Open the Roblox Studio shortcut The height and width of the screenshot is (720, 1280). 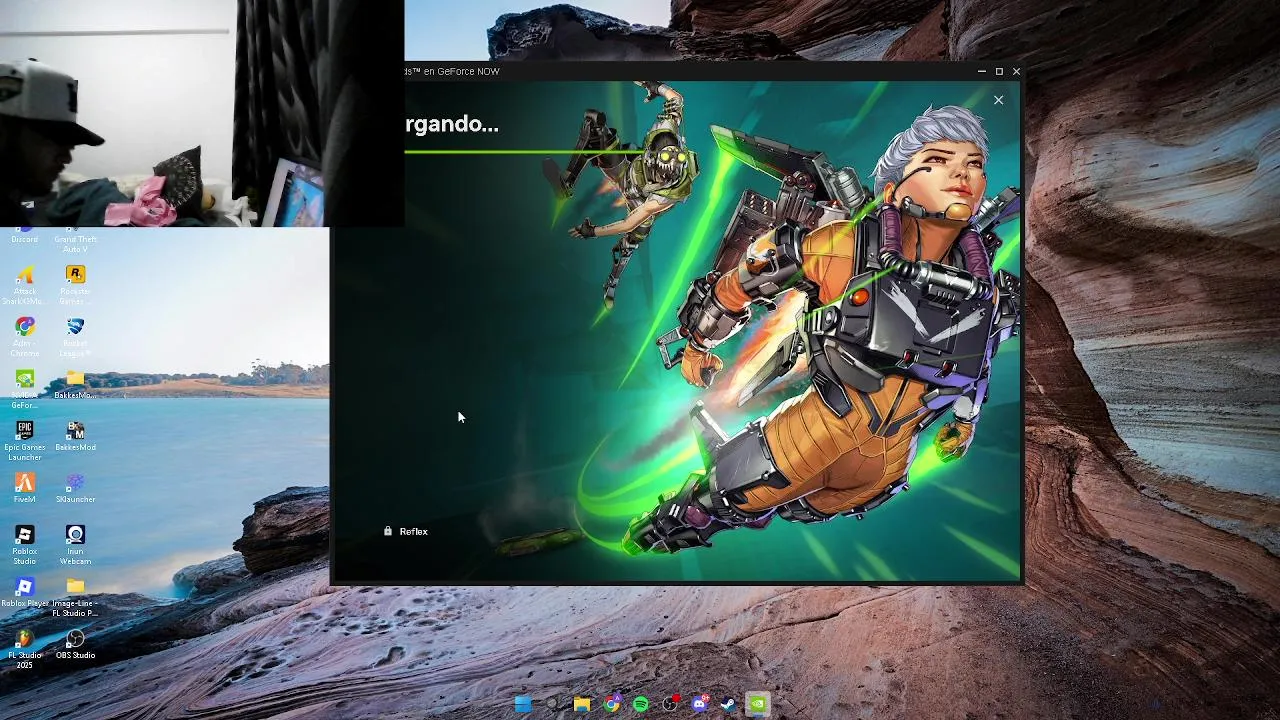click(x=25, y=545)
